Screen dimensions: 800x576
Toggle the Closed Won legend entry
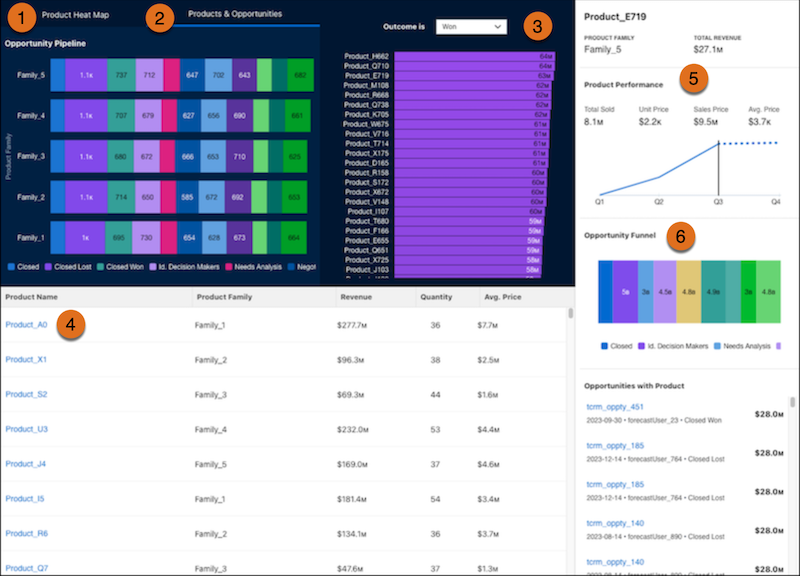(x=120, y=267)
